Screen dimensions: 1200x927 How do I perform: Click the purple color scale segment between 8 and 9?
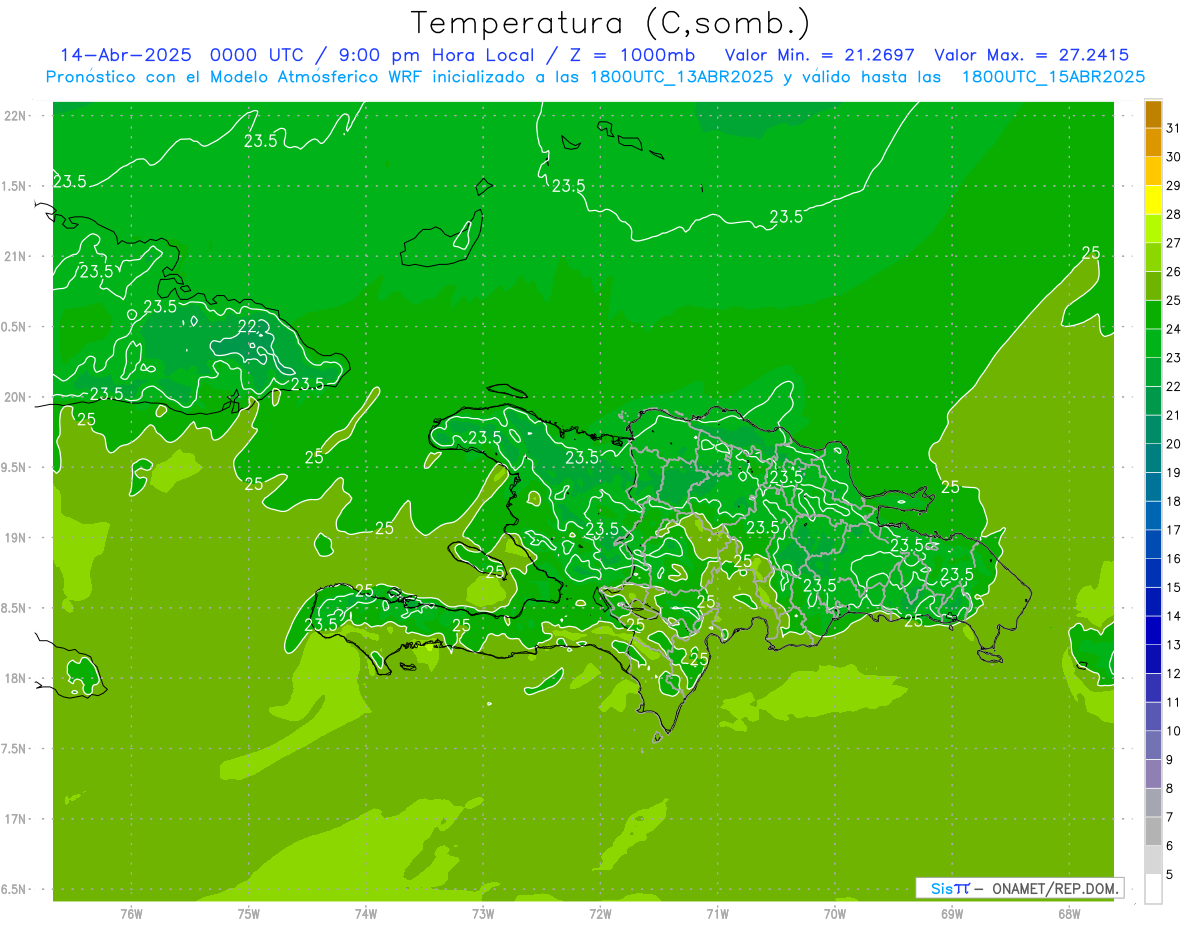1153,775
